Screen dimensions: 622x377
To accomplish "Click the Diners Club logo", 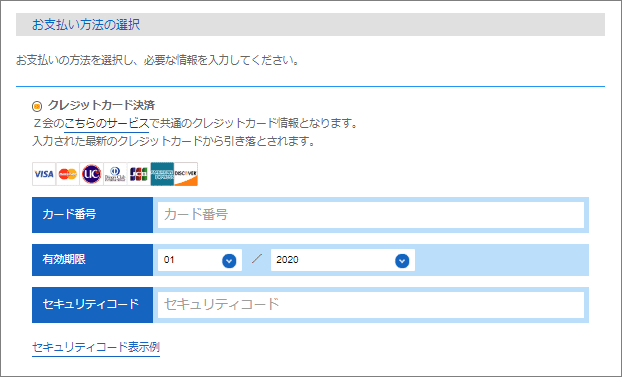I will coord(115,174).
